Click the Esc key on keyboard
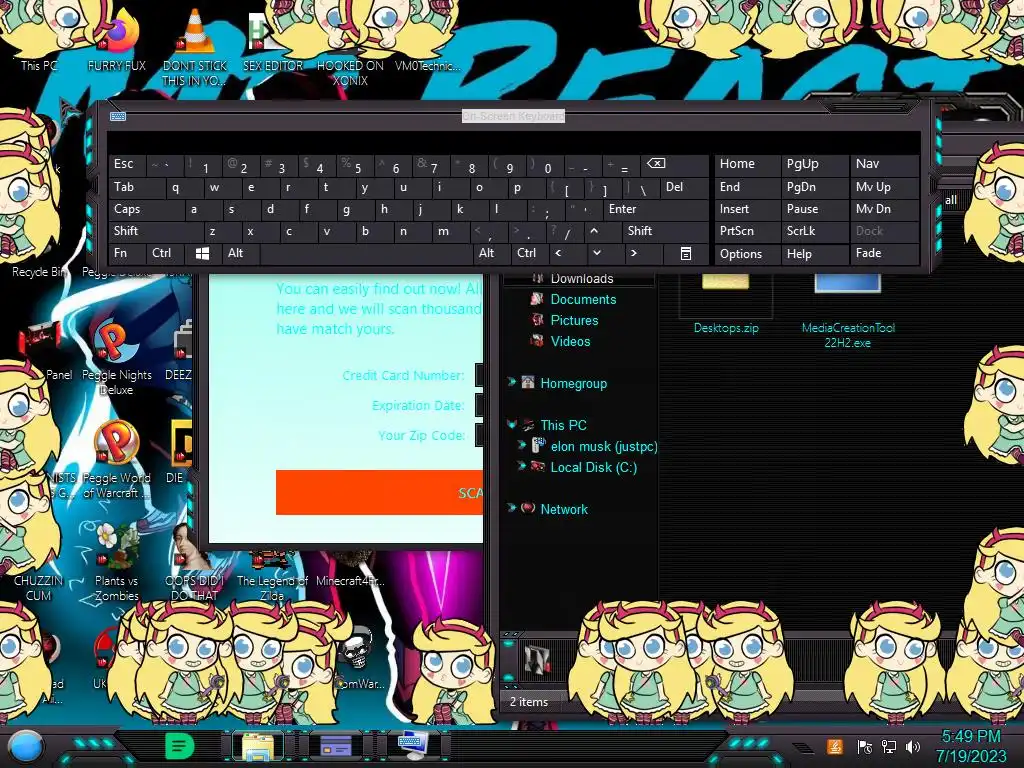Image resolution: width=1024 pixels, height=768 pixels. click(x=127, y=165)
